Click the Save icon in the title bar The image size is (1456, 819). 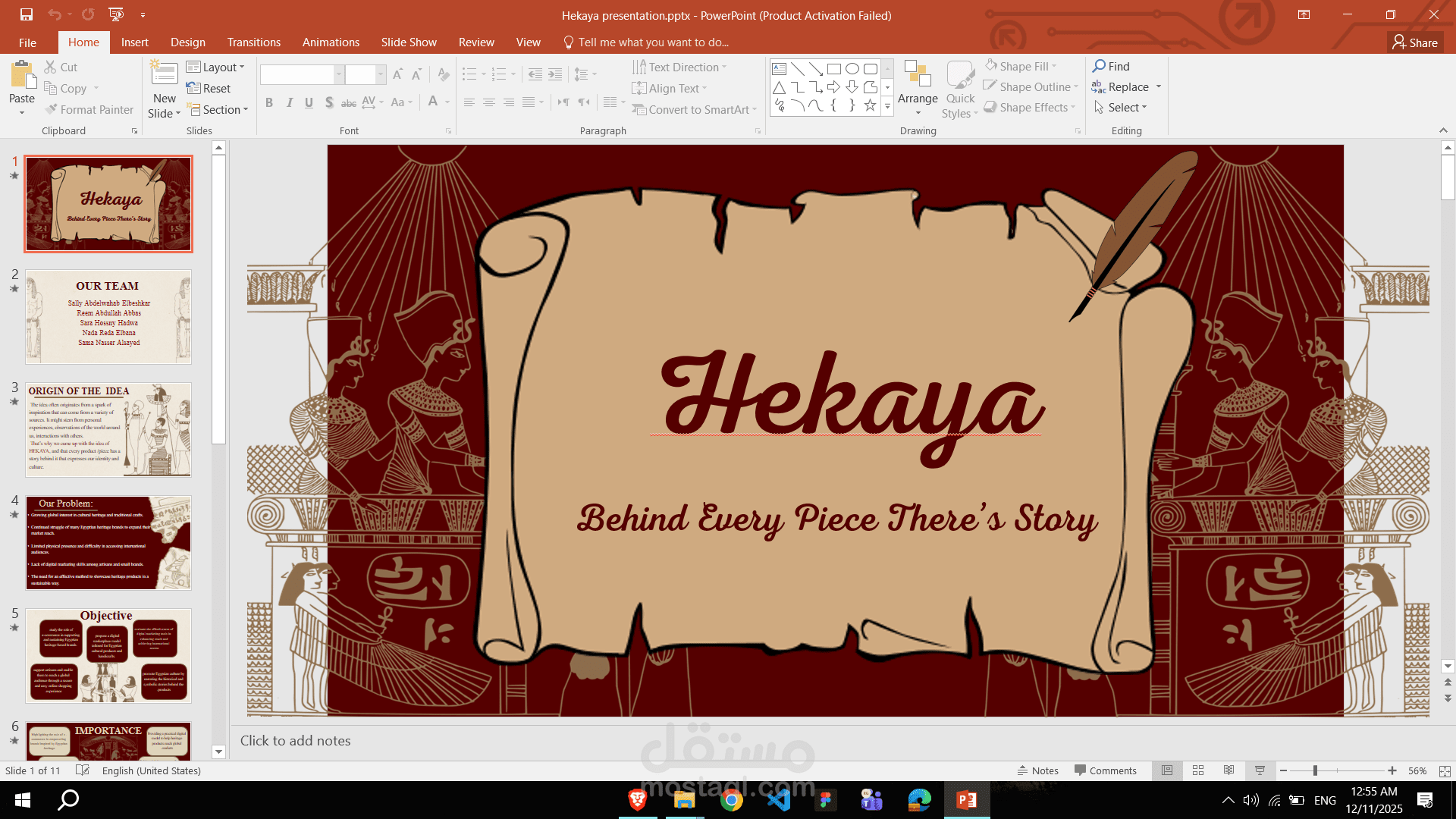tap(27, 14)
